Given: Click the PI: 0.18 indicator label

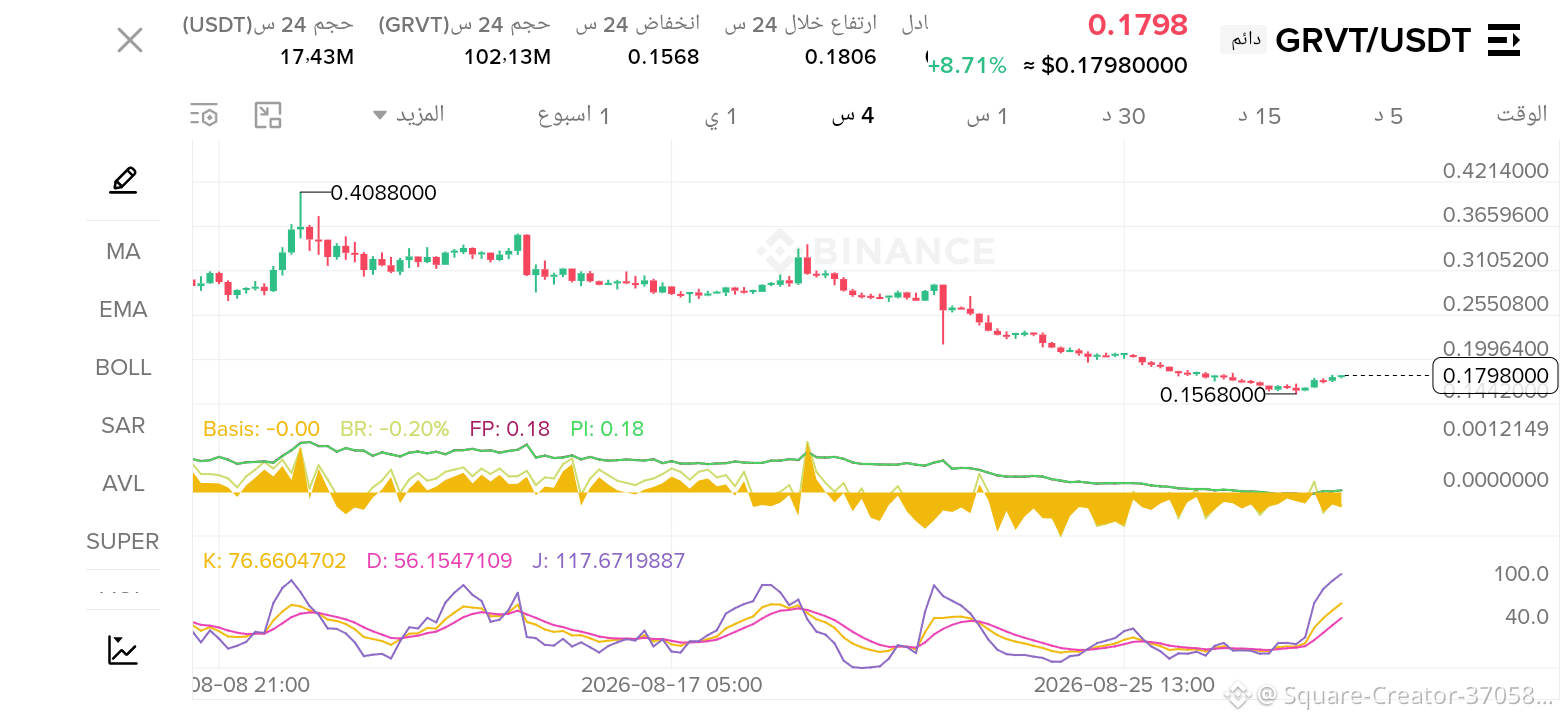Looking at the screenshot, I should pyautogui.click(x=607, y=429).
